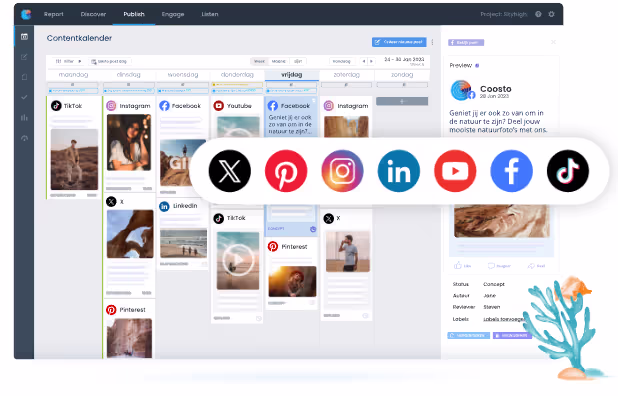The height and width of the screenshot is (396, 618).
Task: Open the document icon in left sidebar
Action: 24,77
